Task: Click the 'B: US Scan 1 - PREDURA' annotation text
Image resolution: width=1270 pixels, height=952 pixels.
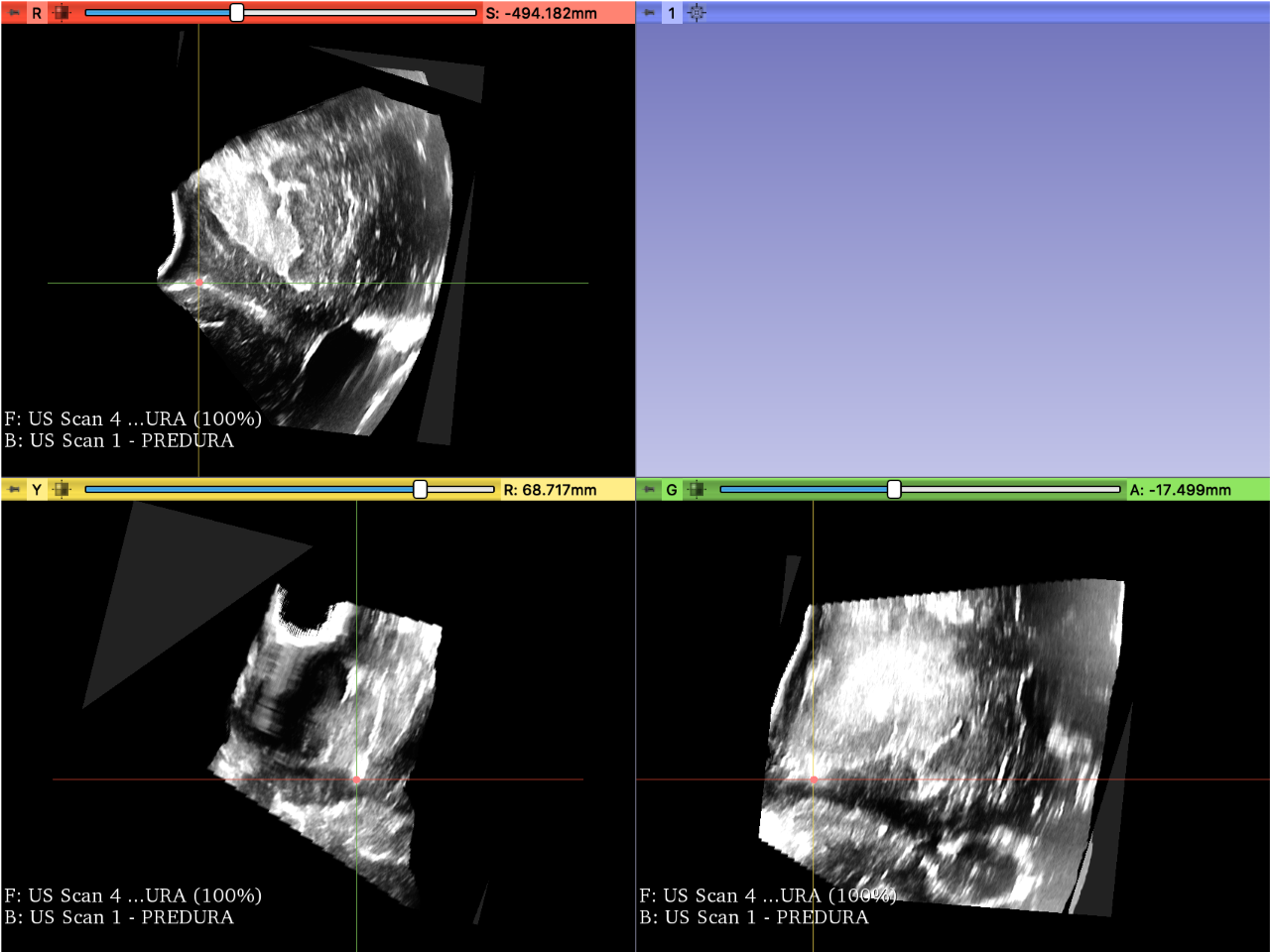Action: click(x=119, y=440)
